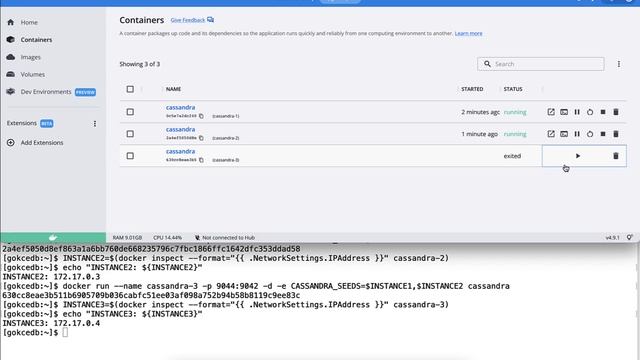Click the Not connected to Hub indicator

(224, 238)
